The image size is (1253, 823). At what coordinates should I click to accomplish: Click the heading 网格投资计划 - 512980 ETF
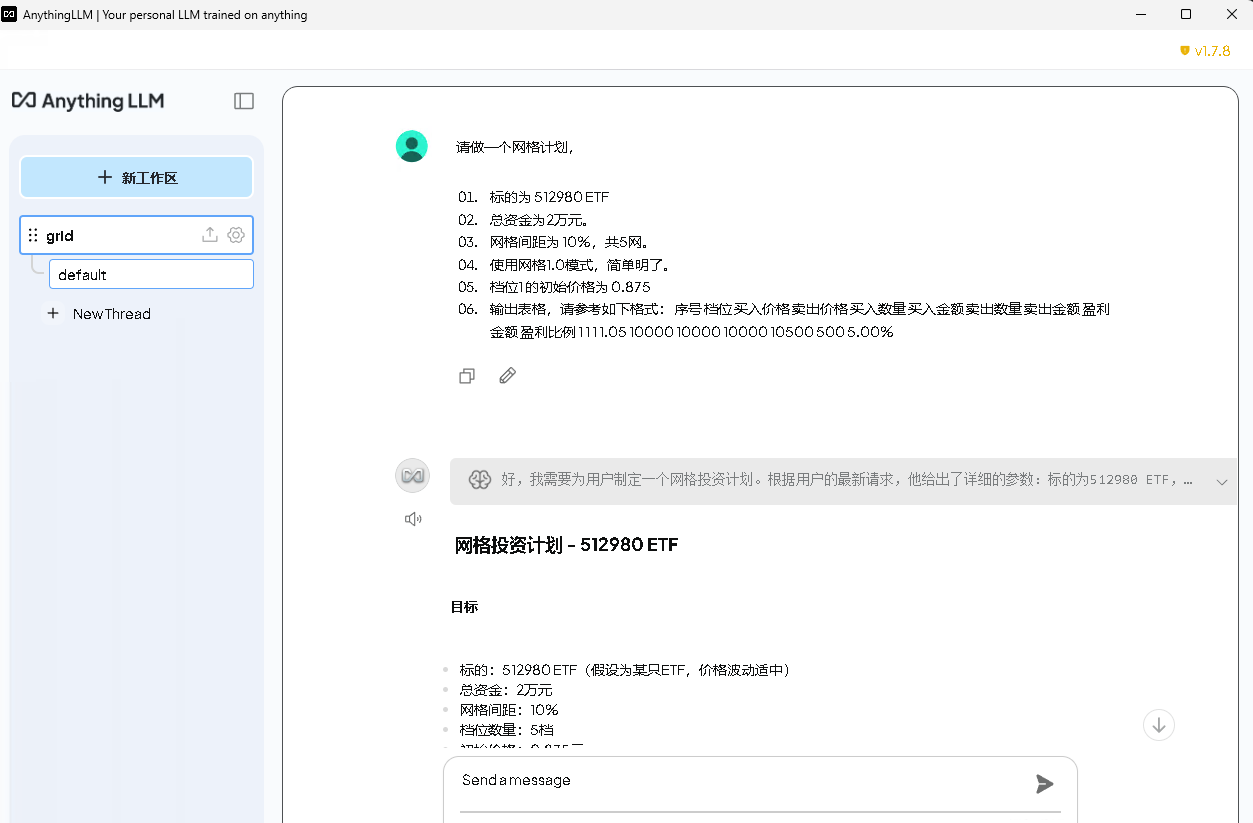click(x=567, y=545)
